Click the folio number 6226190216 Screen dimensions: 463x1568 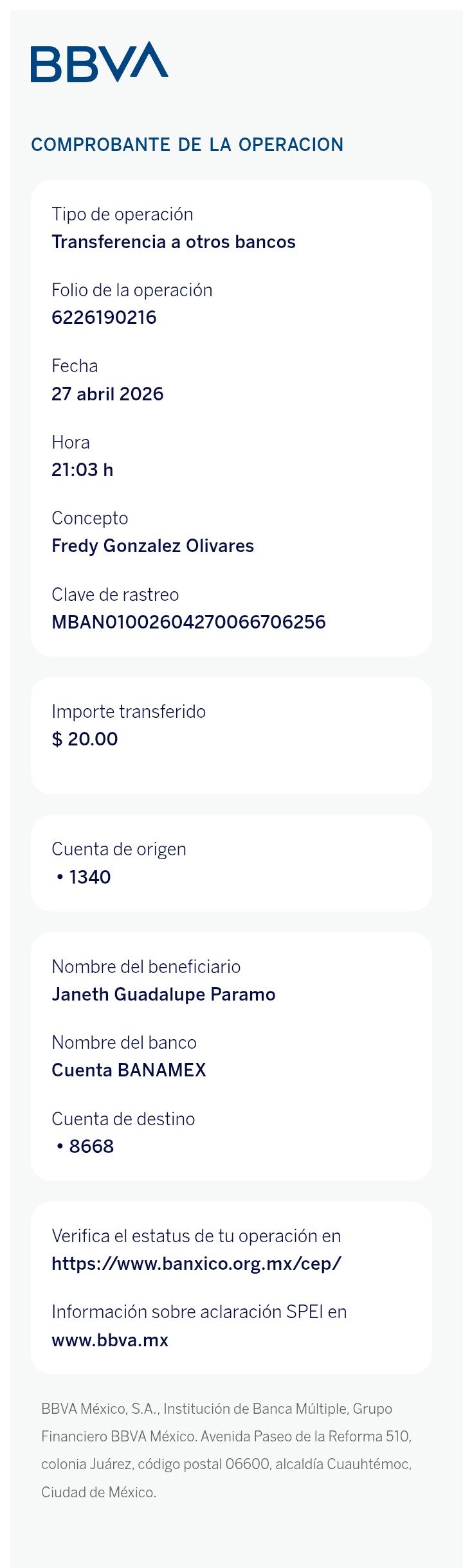[104, 317]
